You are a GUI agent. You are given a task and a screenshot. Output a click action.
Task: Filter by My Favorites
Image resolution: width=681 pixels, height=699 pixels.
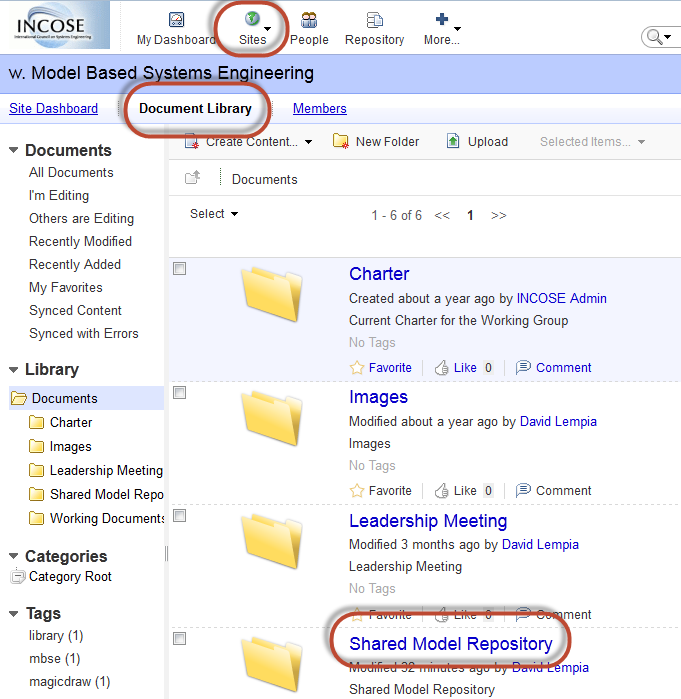point(66,288)
